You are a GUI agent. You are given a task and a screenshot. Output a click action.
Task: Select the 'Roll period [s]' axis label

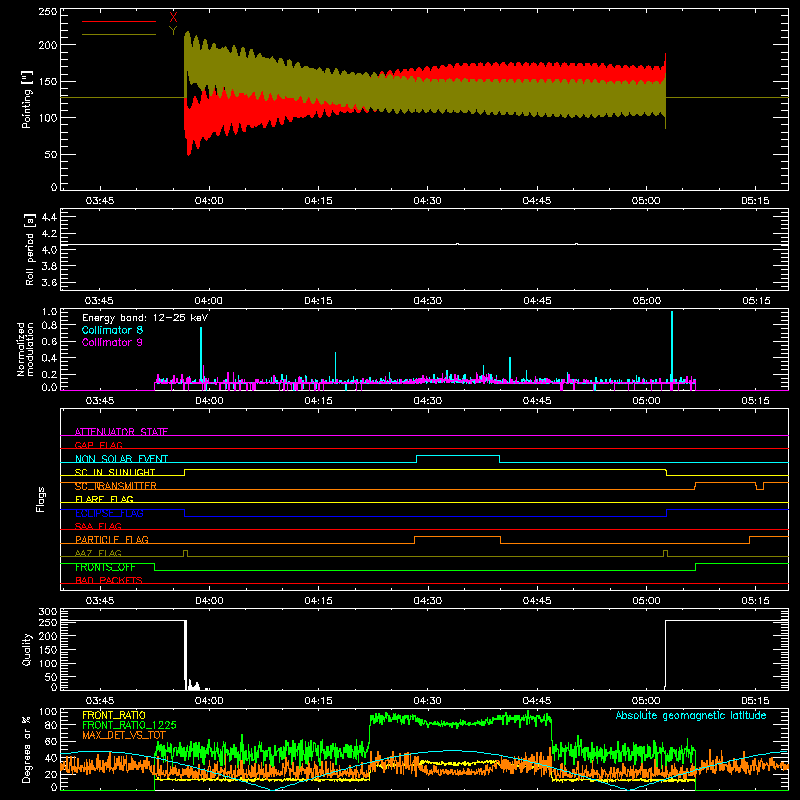click(29, 249)
